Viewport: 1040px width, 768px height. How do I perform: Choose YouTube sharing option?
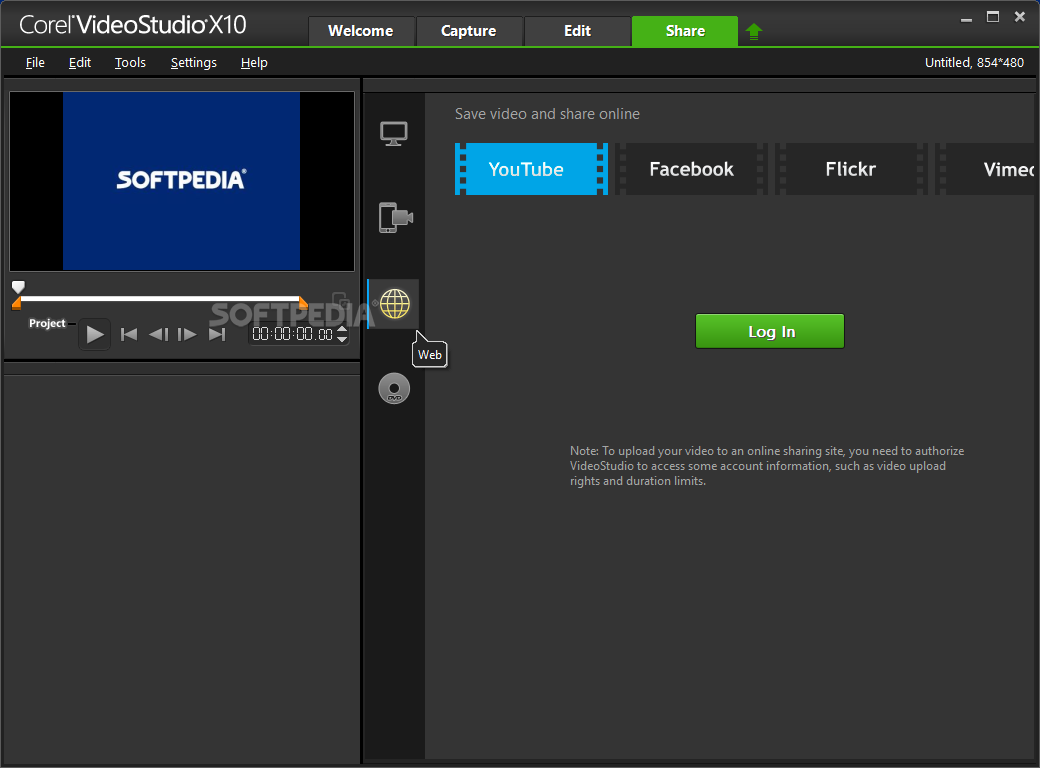[x=531, y=169]
